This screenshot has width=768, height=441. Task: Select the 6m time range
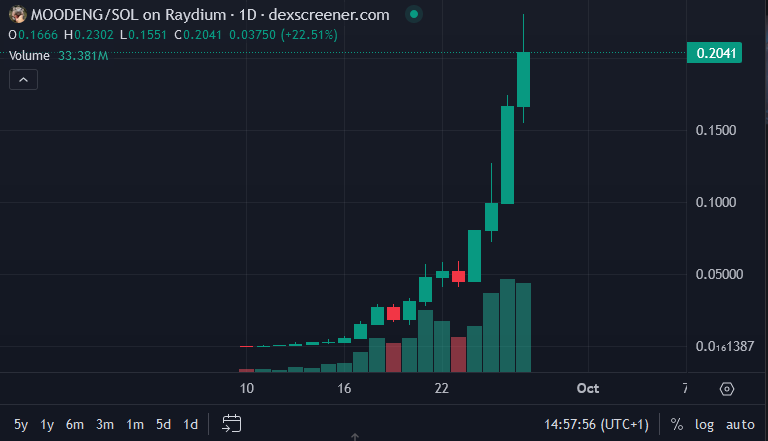coord(75,424)
